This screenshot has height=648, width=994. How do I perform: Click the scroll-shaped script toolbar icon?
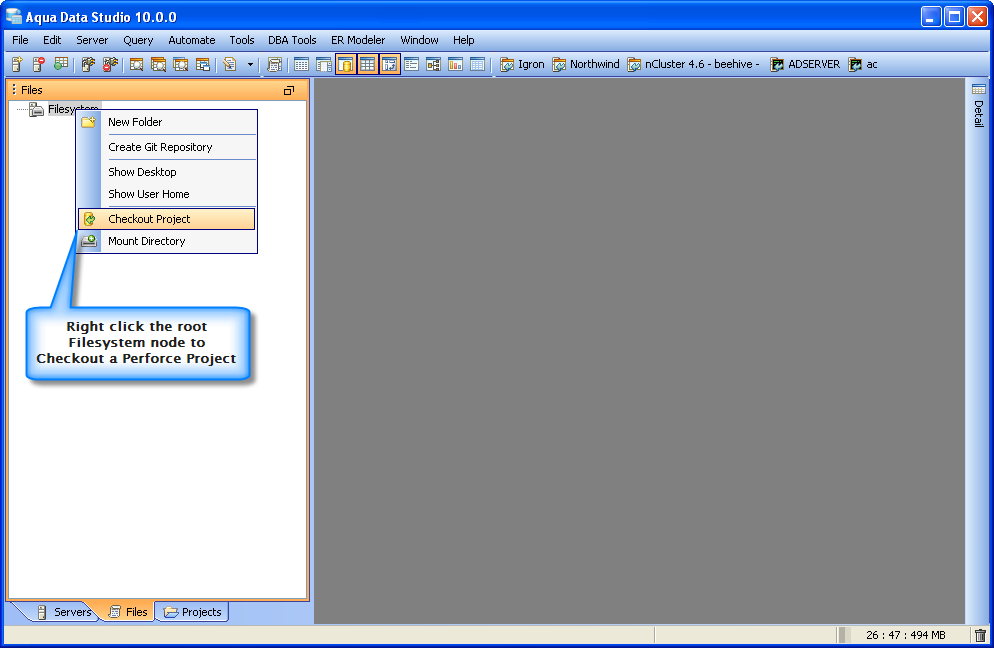274,64
